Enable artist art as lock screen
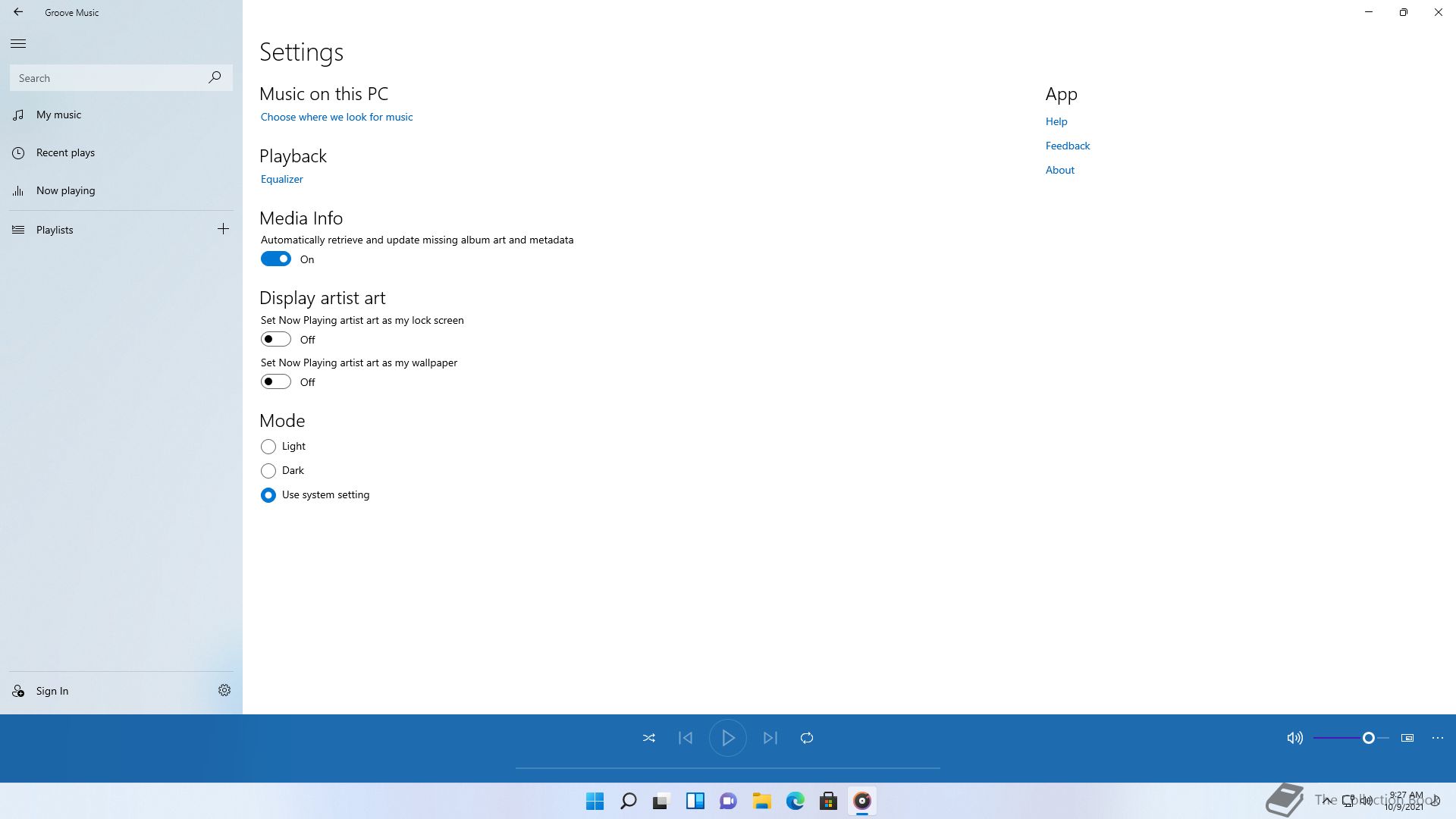This screenshot has height=819, width=1456. click(275, 340)
